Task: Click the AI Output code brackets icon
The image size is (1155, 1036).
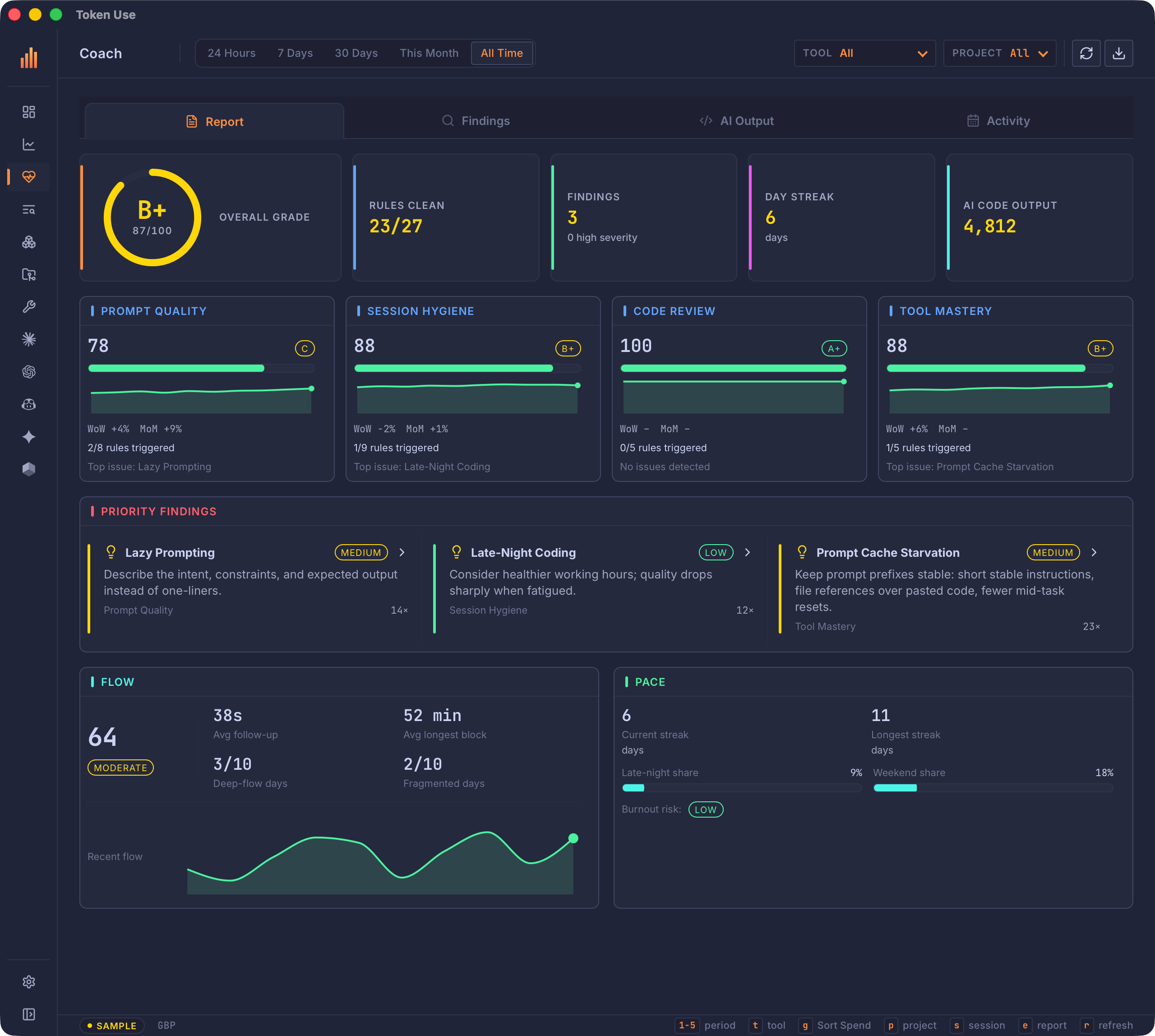Action: click(706, 120)
